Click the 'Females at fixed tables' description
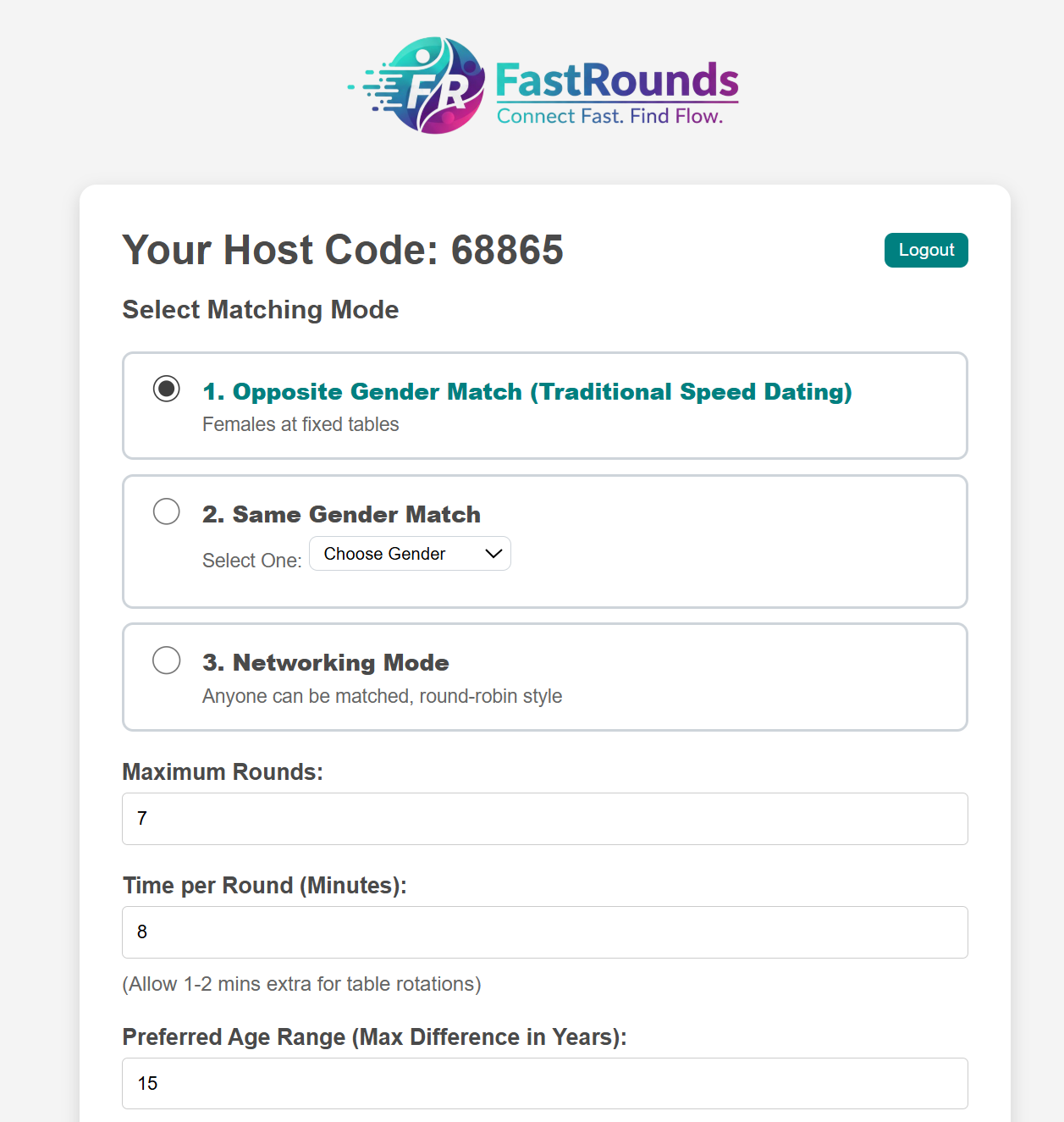 (300, 424)
